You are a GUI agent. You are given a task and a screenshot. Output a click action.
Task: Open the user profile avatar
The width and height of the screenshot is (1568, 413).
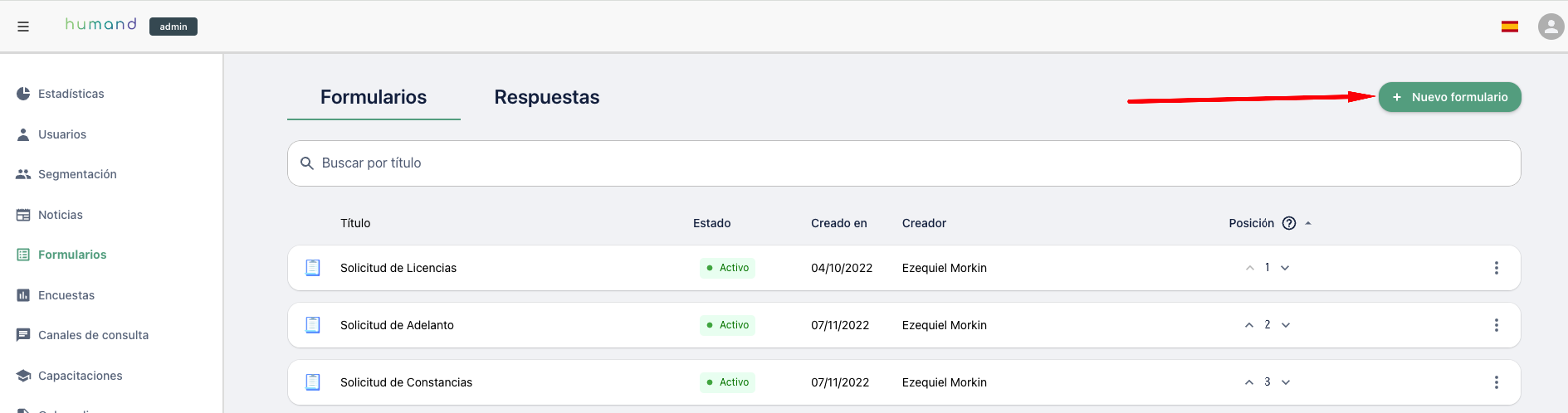(x=1551, y=27)
